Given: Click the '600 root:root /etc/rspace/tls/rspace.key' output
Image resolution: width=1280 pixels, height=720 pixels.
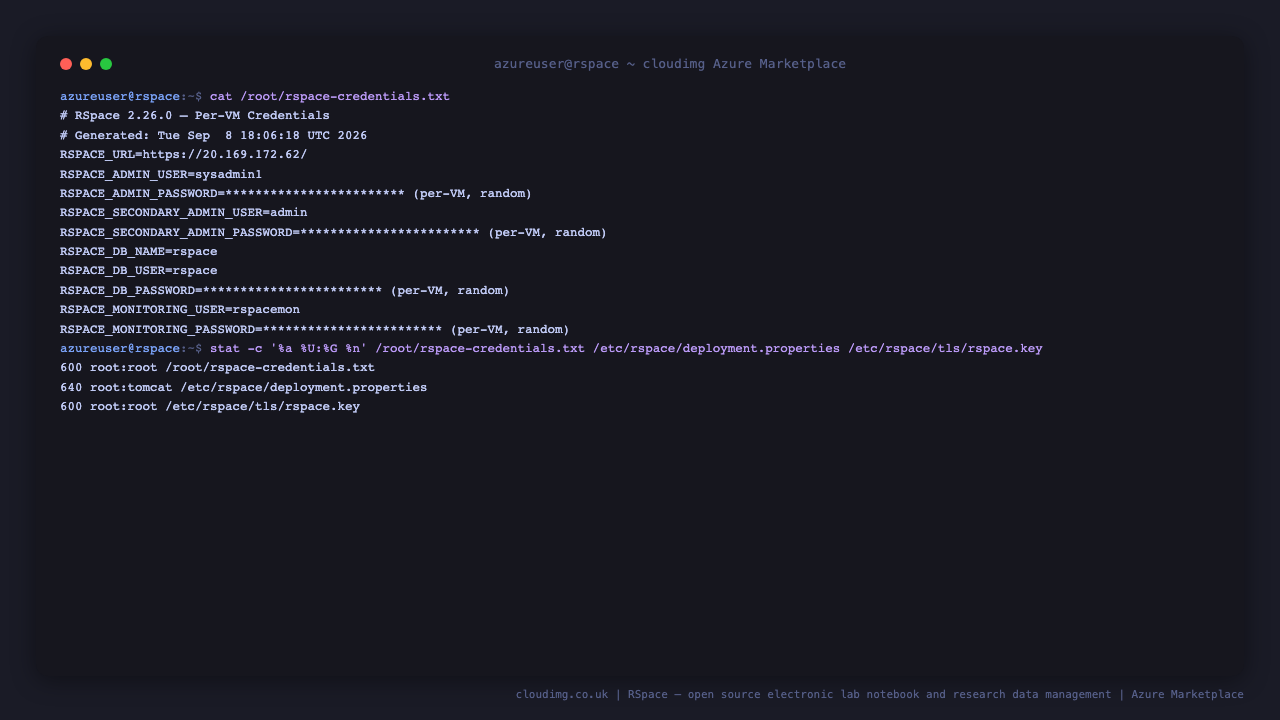Looking at the screenshot, I should pyautogui.click(x=210, y=407).
